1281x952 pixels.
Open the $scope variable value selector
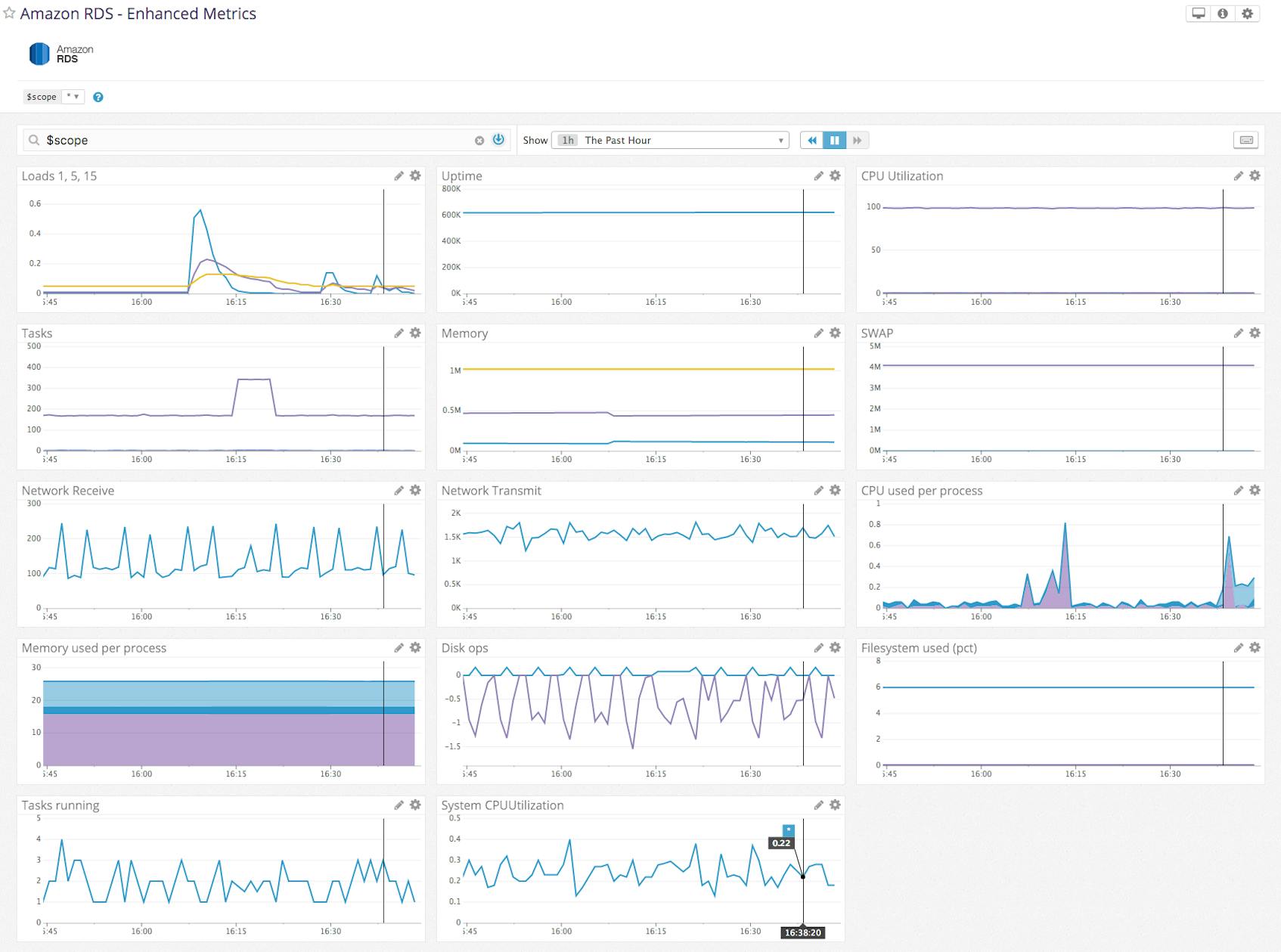click(x=73, y=97)
